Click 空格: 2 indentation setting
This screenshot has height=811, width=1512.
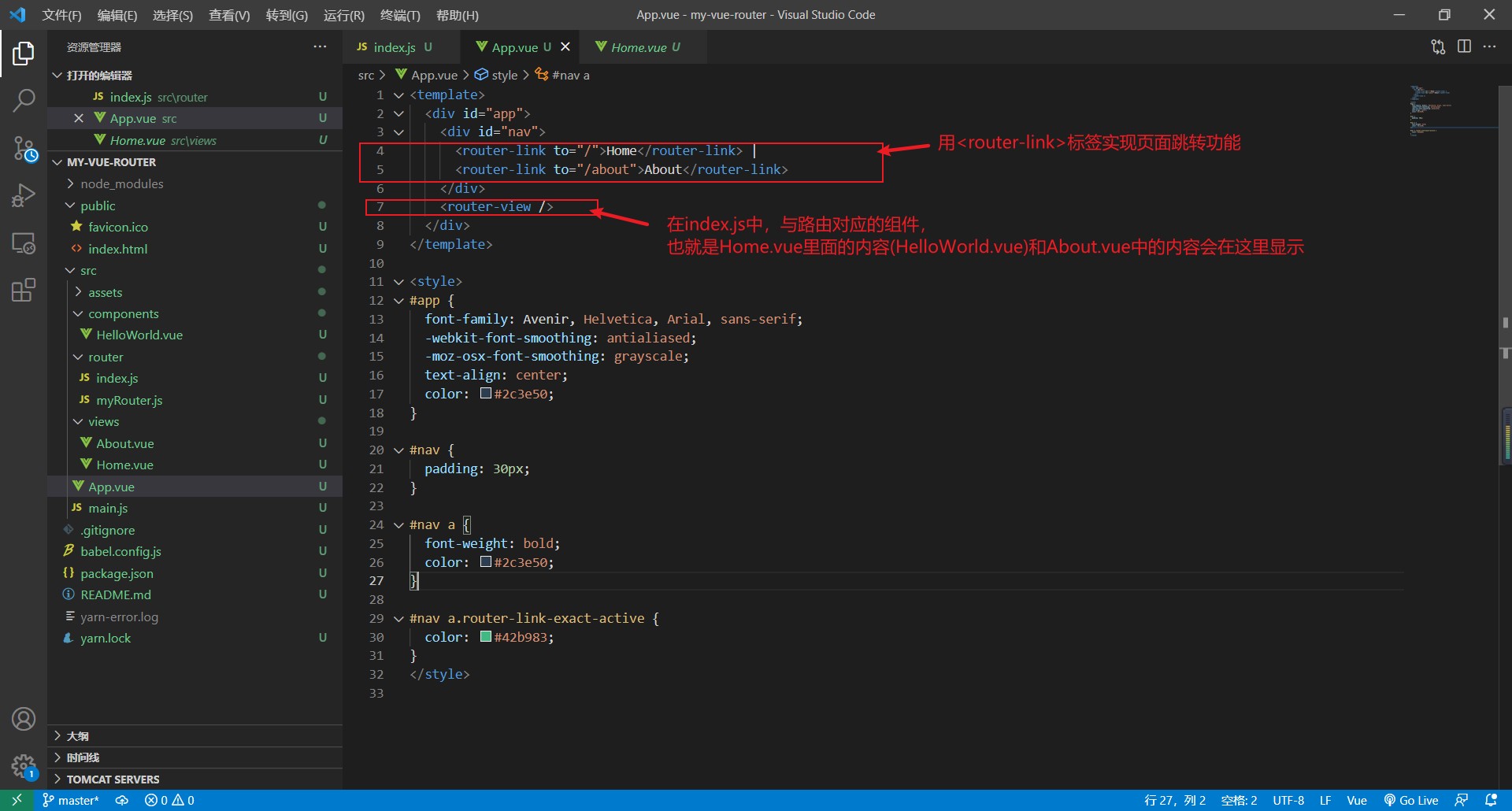click(1239, 800)
